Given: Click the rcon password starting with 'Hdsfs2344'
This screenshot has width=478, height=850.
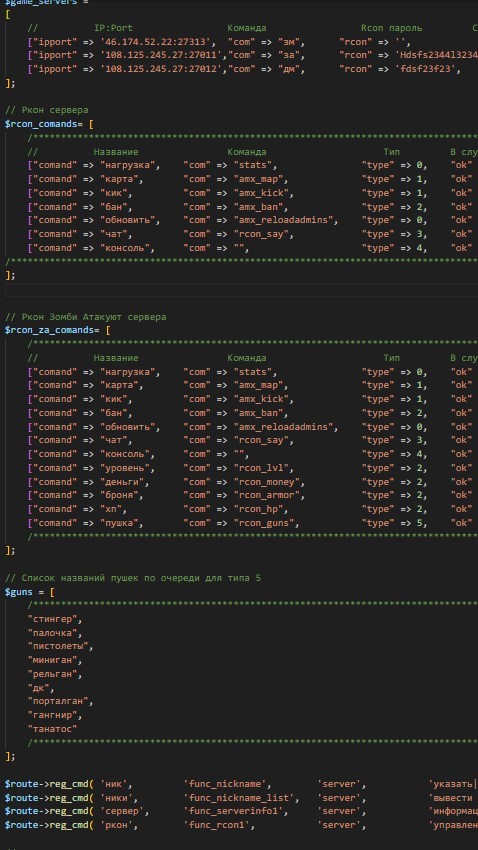Looking at the screenshot, I should (x=436, y=55).
